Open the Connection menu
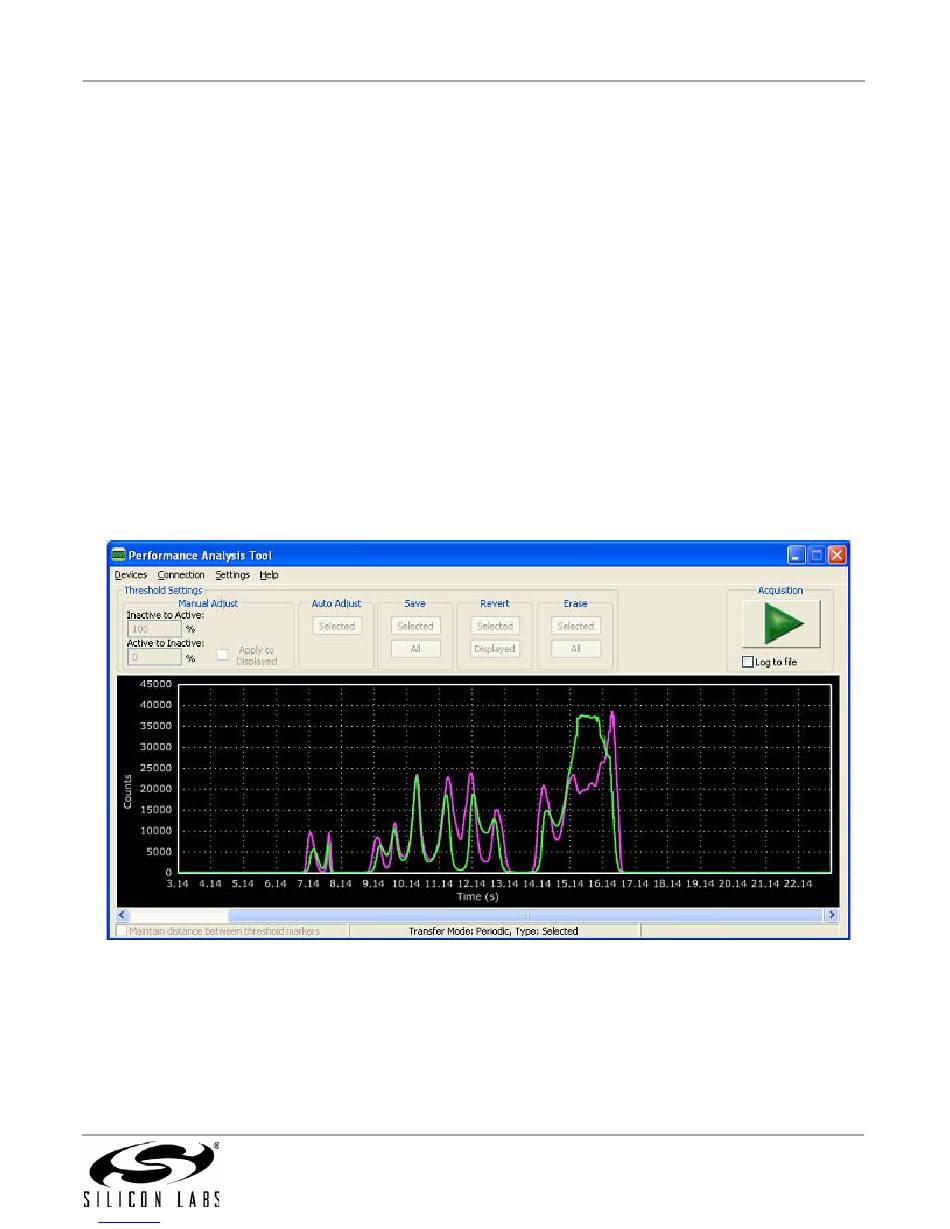The height and width of the screenshot is (1229, 950). coord(181,575)
